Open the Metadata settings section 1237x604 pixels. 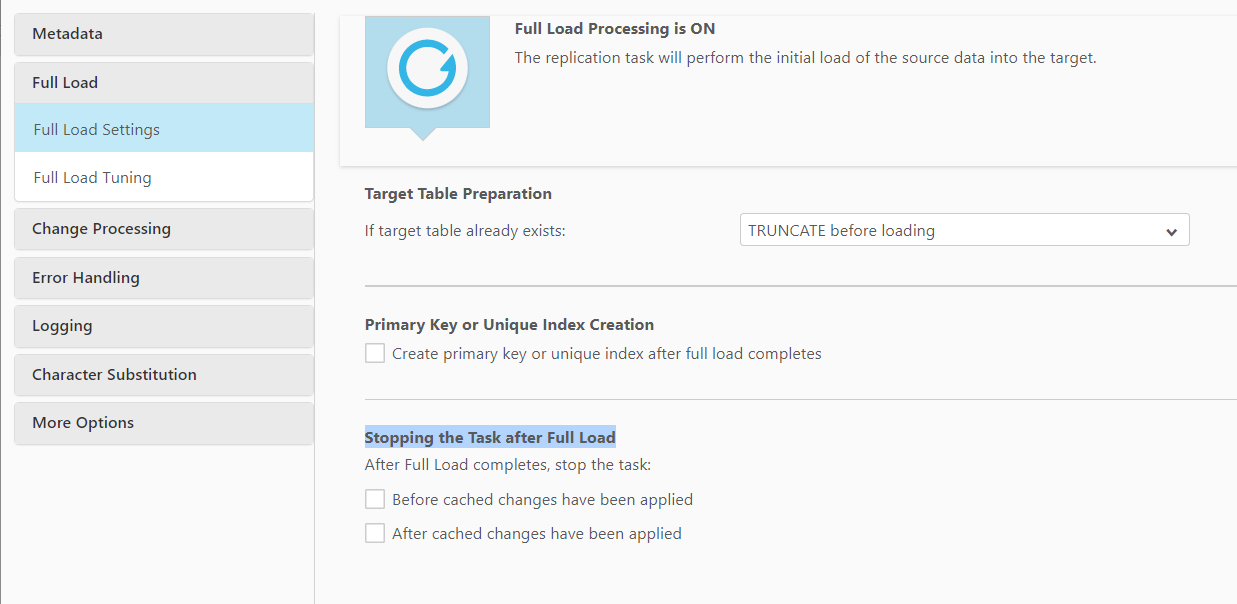164,34
